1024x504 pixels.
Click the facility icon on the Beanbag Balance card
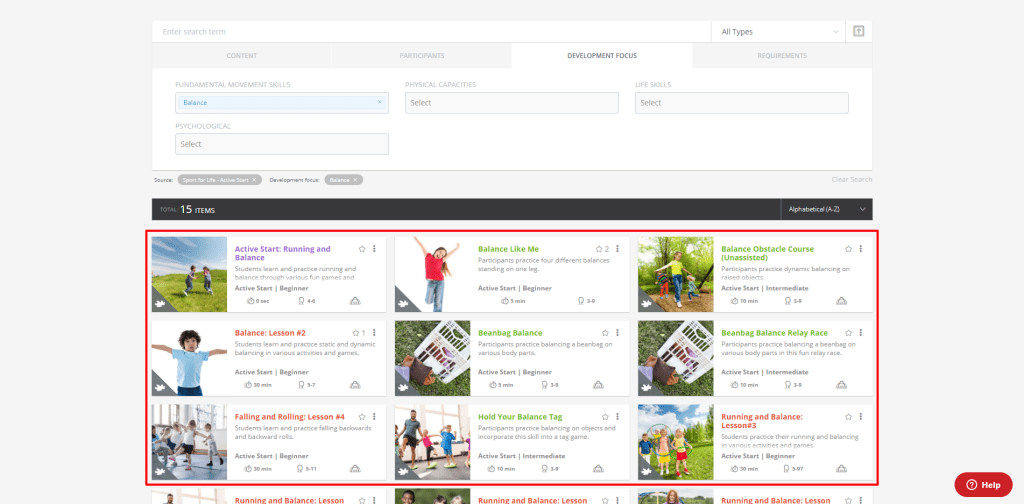[598, 385]
